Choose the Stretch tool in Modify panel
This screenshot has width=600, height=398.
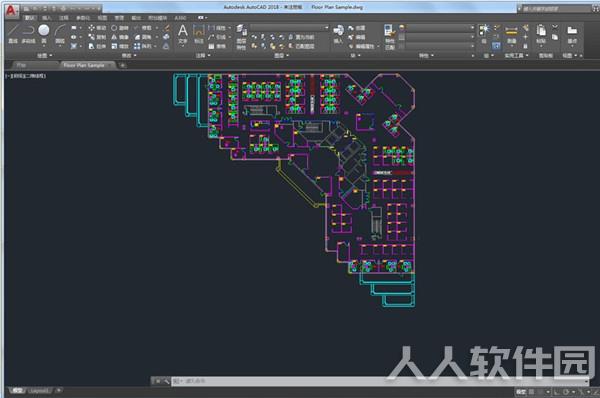97,46
